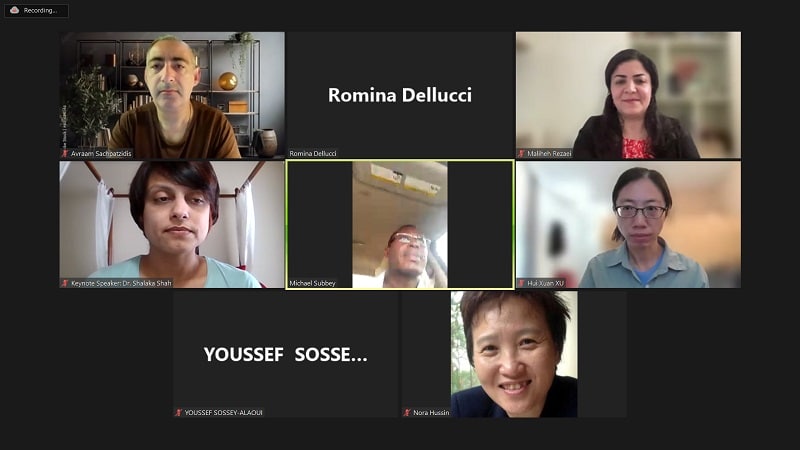Click the Nora Hussin name label
The width and height of the screenshot is (800, 450).
pyautogui.click(x=431, y=412)
